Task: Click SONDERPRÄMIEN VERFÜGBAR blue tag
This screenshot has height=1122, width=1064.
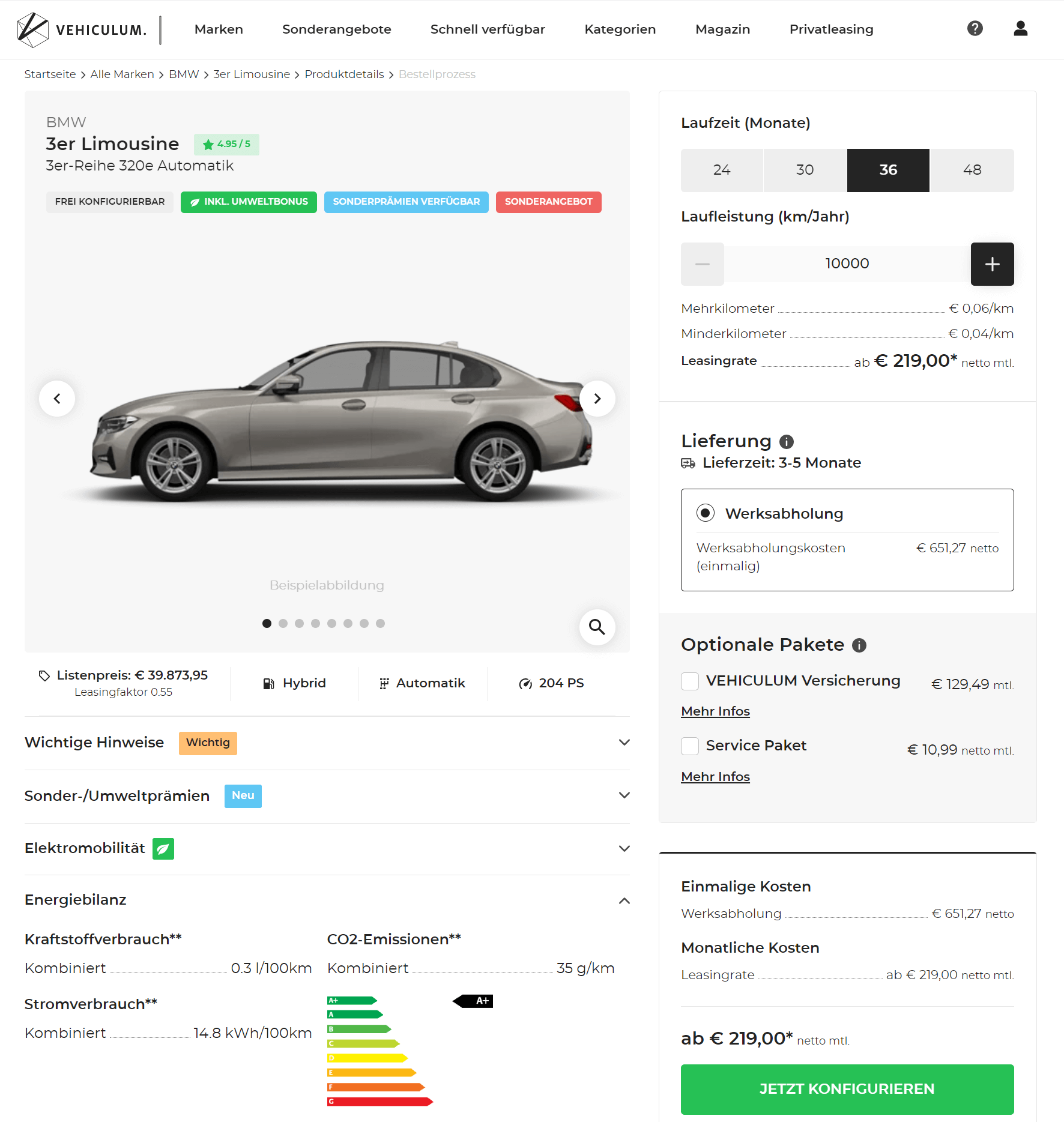Action: pyautogui.click(x=407, y=202)
